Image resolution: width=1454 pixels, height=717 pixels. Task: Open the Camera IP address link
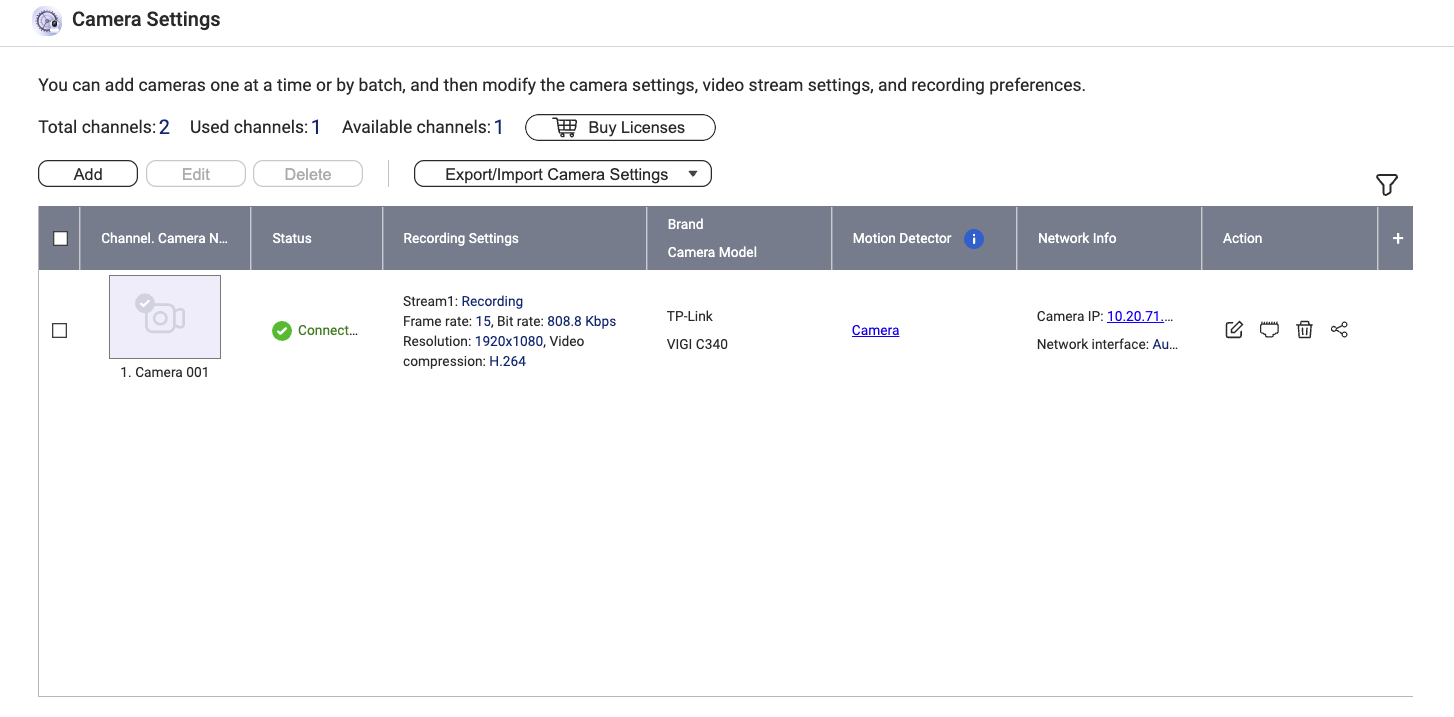click(x=1139, y=317)
